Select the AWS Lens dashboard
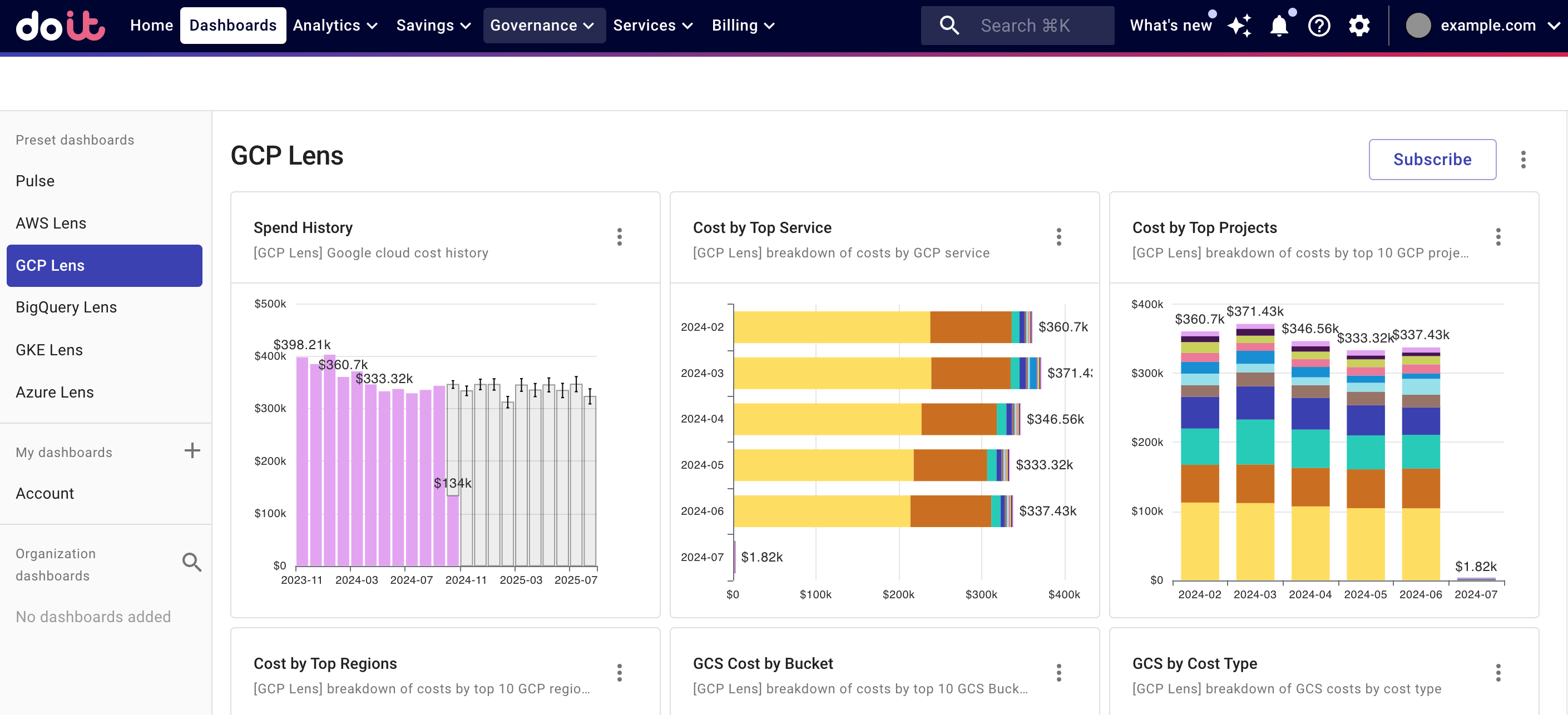The width and height of the screenshot is (1568, 715). [51, 223]
